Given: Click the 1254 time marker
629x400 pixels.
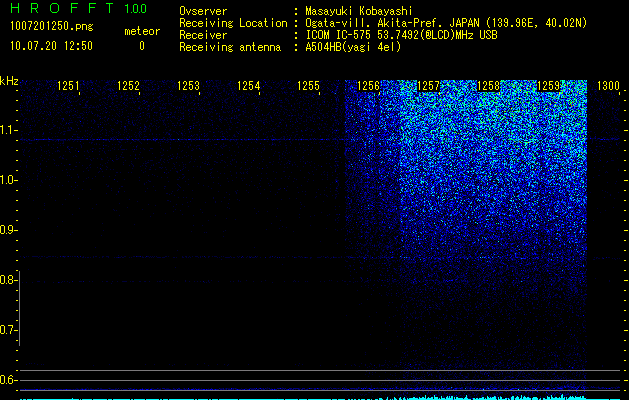Looking at the screenshot, I should click(248, 86).
